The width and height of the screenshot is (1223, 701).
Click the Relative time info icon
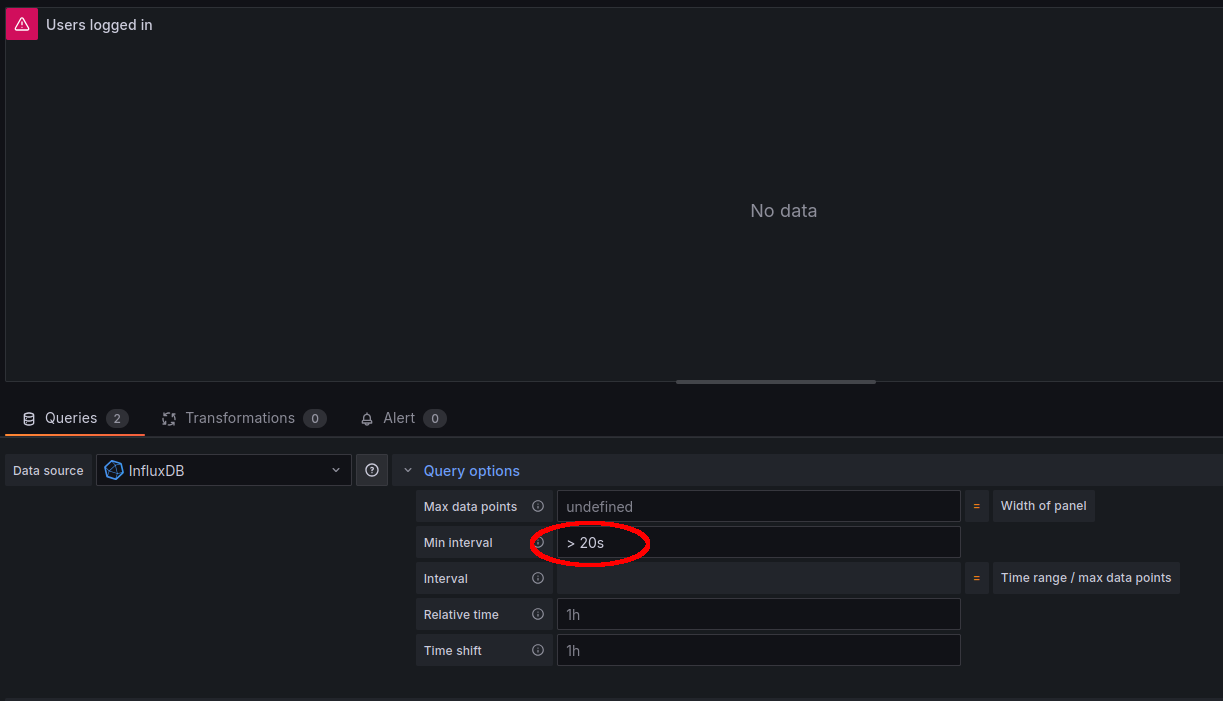(x=538, y=614)
